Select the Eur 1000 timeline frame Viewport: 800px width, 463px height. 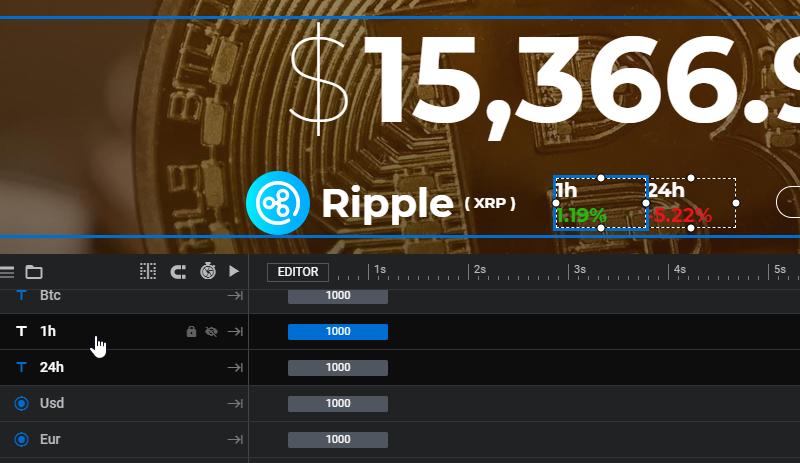[338, 440]
